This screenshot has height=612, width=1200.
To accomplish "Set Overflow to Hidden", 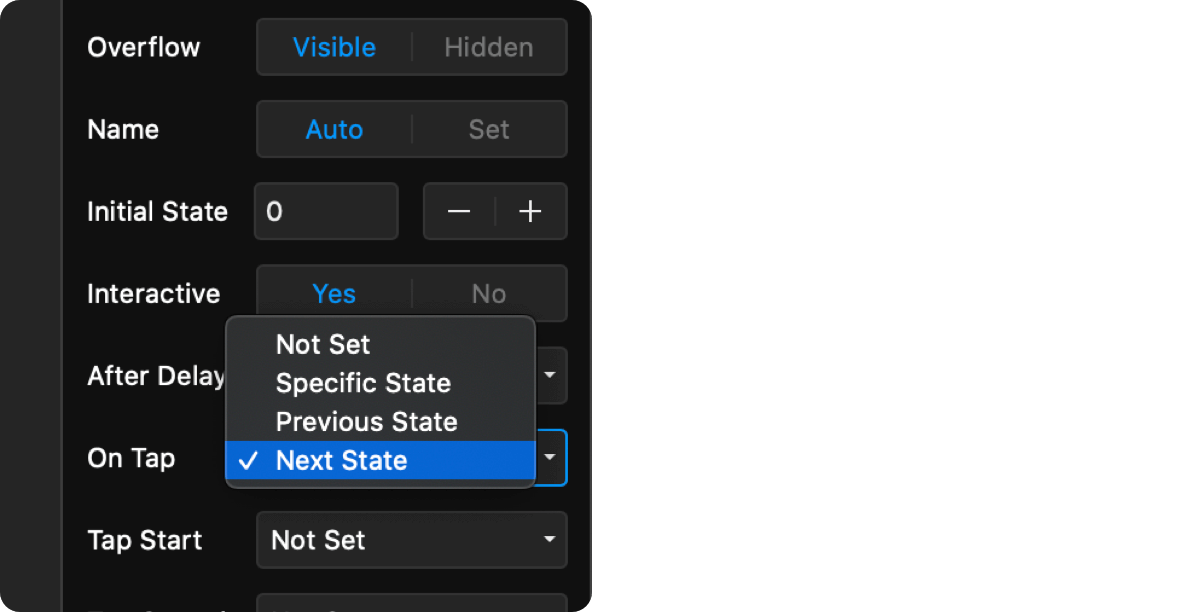I will pos(489,47).
